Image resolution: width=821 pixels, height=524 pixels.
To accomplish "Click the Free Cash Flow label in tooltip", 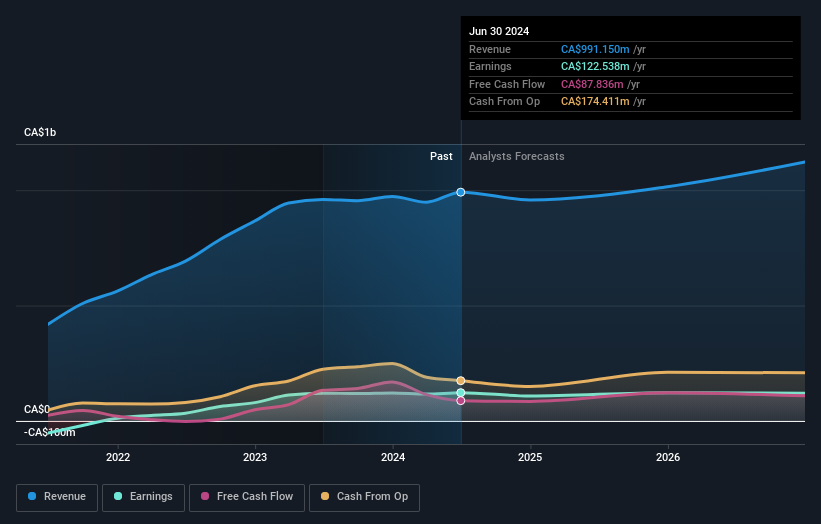I will tap(507, 84).
